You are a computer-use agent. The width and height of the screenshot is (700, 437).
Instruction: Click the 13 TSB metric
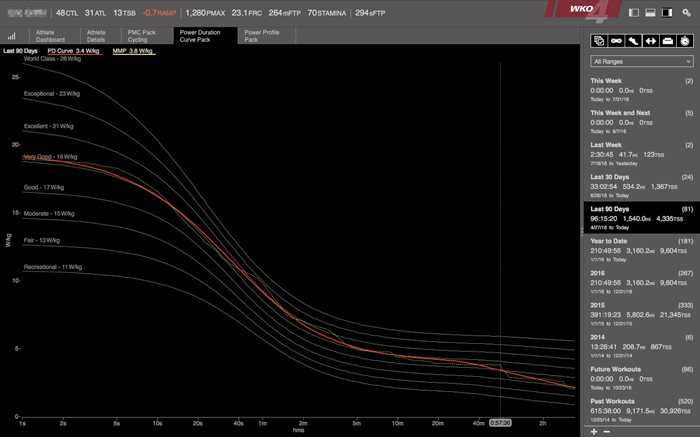click(x=125, y=13)
